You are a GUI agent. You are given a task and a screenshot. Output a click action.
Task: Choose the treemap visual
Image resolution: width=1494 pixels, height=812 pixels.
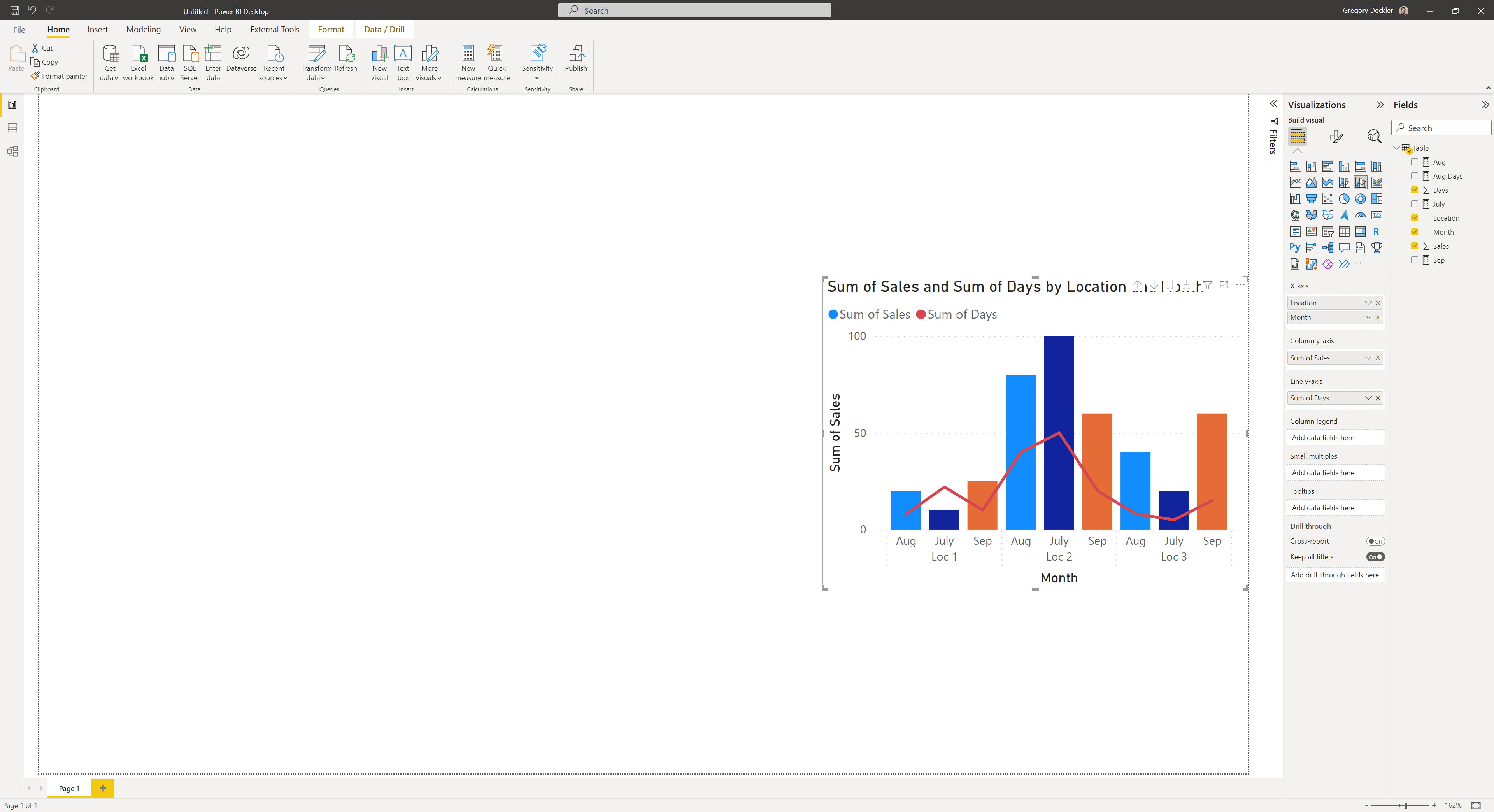(x=1377, y=199)
